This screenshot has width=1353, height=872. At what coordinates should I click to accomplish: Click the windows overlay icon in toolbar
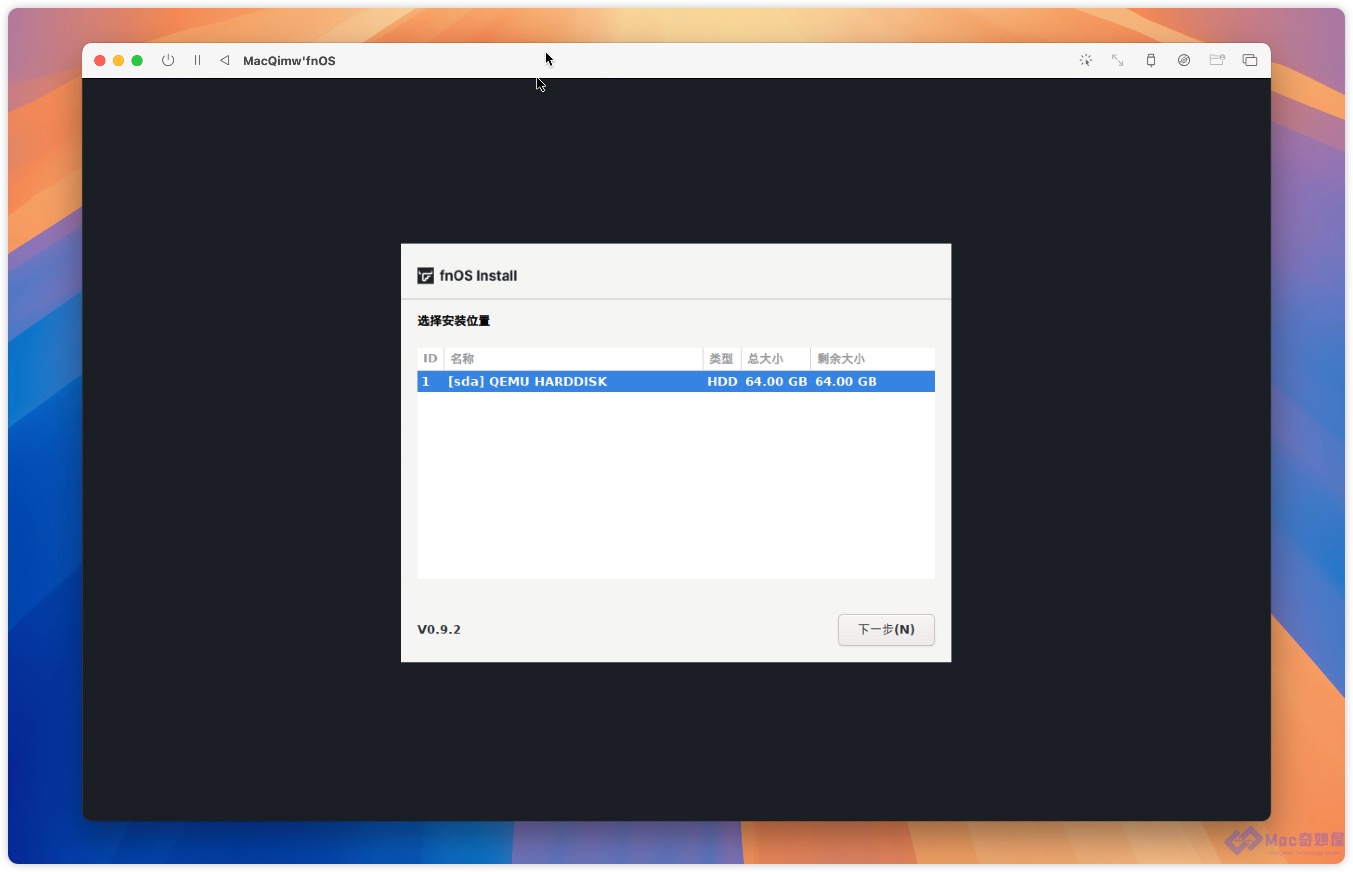point(1250,60)
